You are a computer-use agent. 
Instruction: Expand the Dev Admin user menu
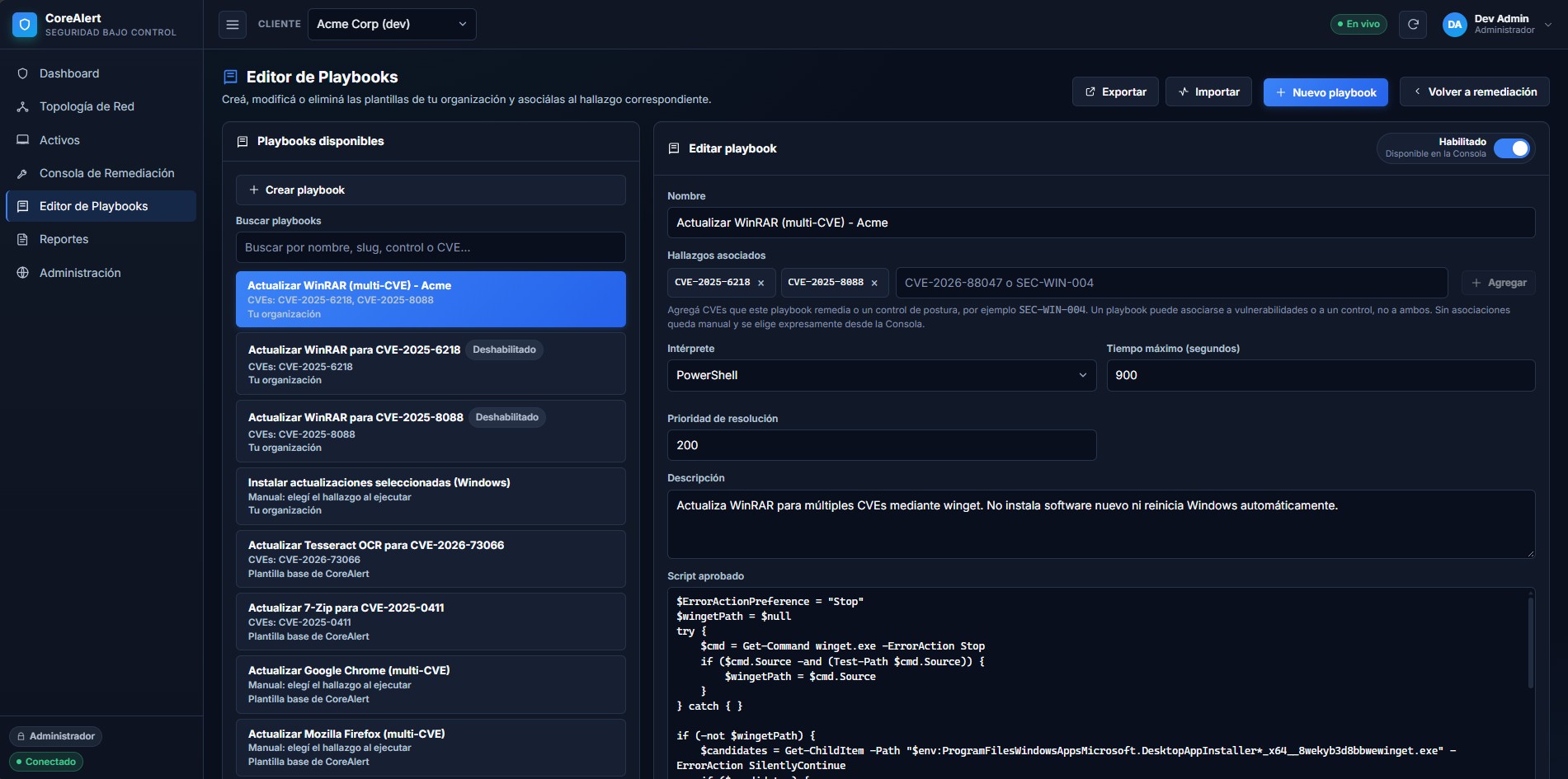[x=1498, y=24]
